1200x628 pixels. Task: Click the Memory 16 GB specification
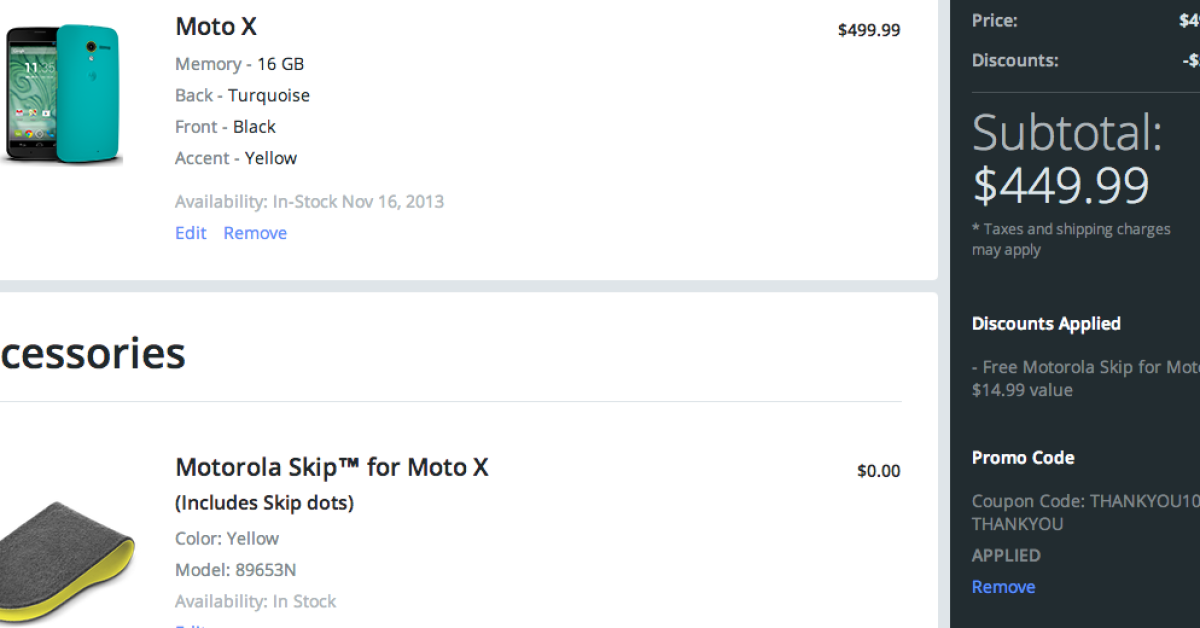[239, 64]
